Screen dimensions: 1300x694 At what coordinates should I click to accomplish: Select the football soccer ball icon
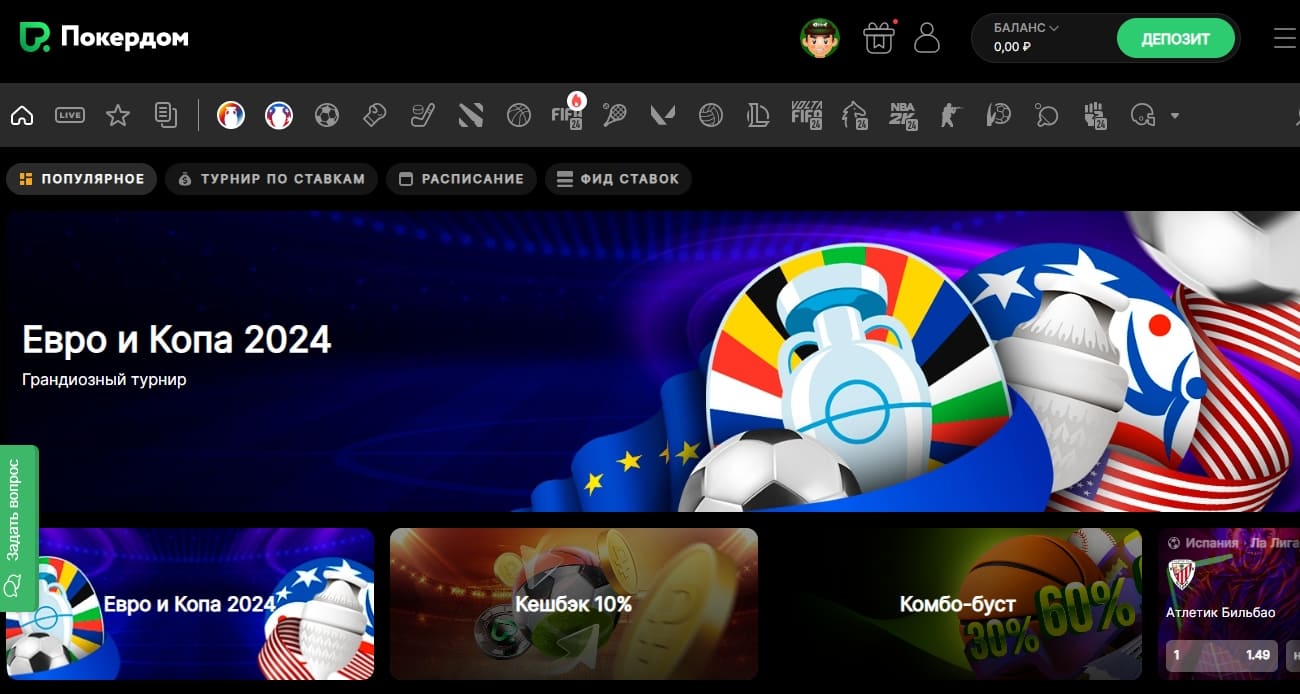(327, 116)
